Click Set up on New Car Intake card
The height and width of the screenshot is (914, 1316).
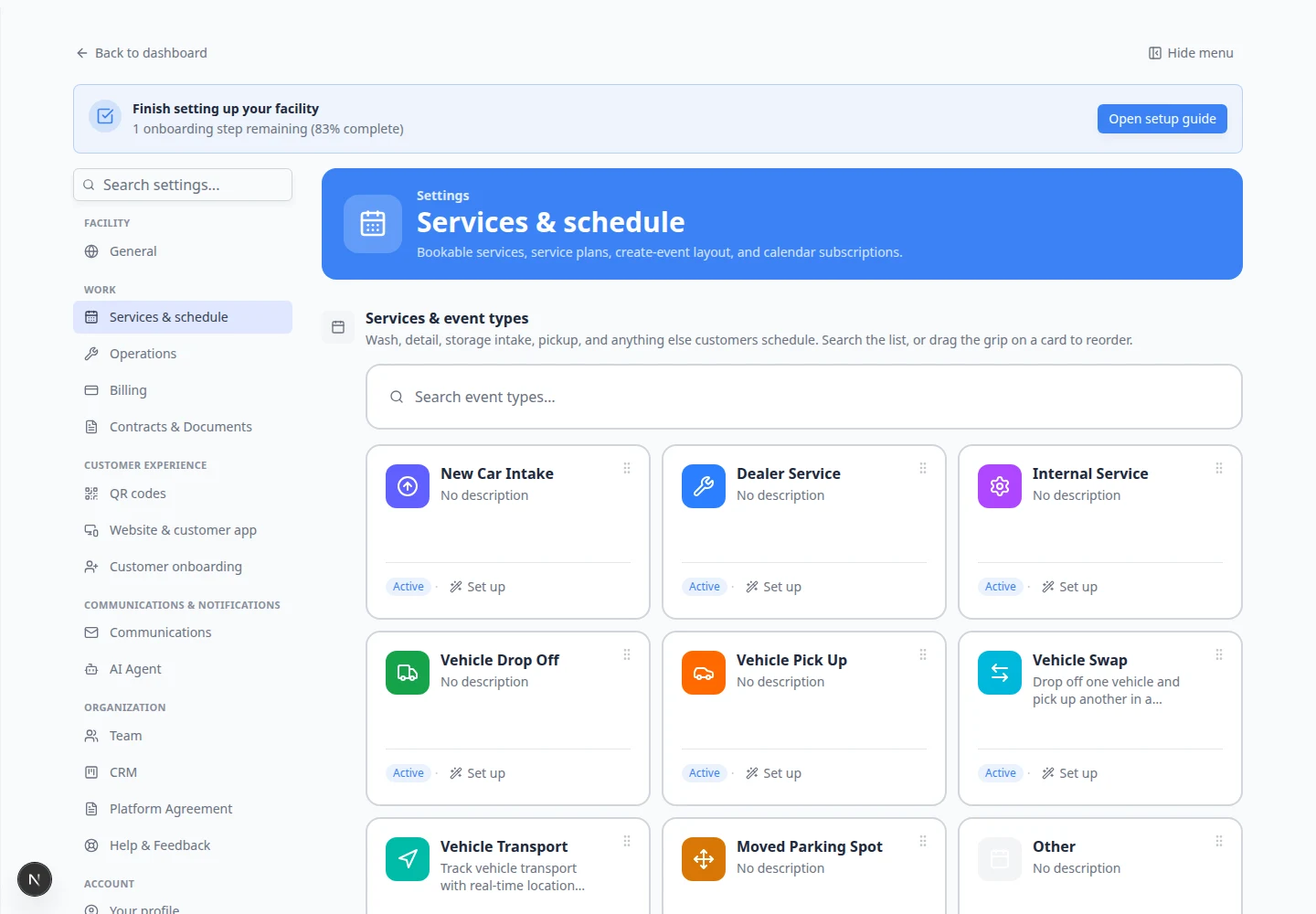(x=477, y=587)
